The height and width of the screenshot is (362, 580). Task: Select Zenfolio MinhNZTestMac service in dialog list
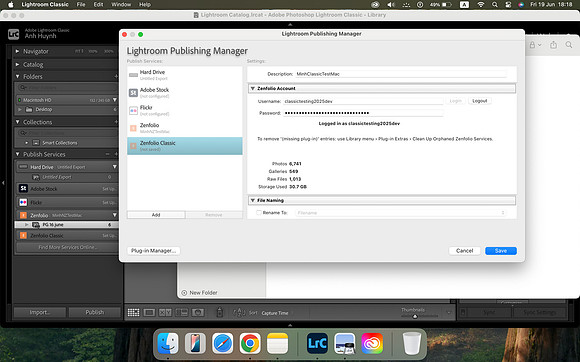[185, 128]
